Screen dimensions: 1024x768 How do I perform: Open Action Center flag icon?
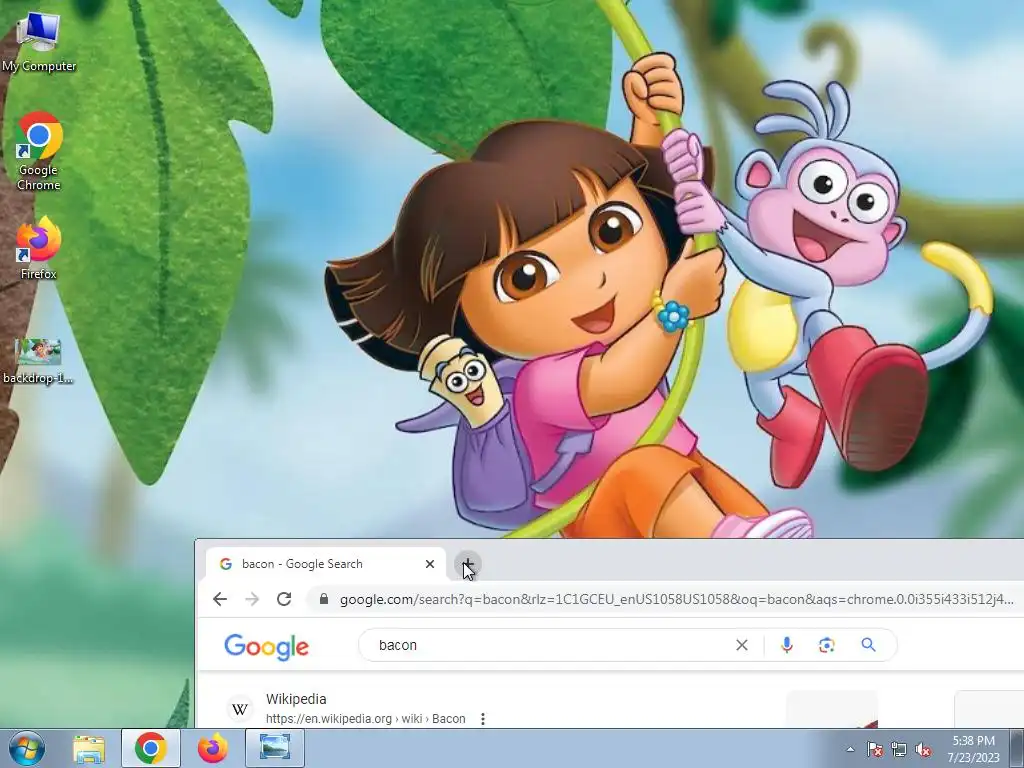tap(874, 749)
